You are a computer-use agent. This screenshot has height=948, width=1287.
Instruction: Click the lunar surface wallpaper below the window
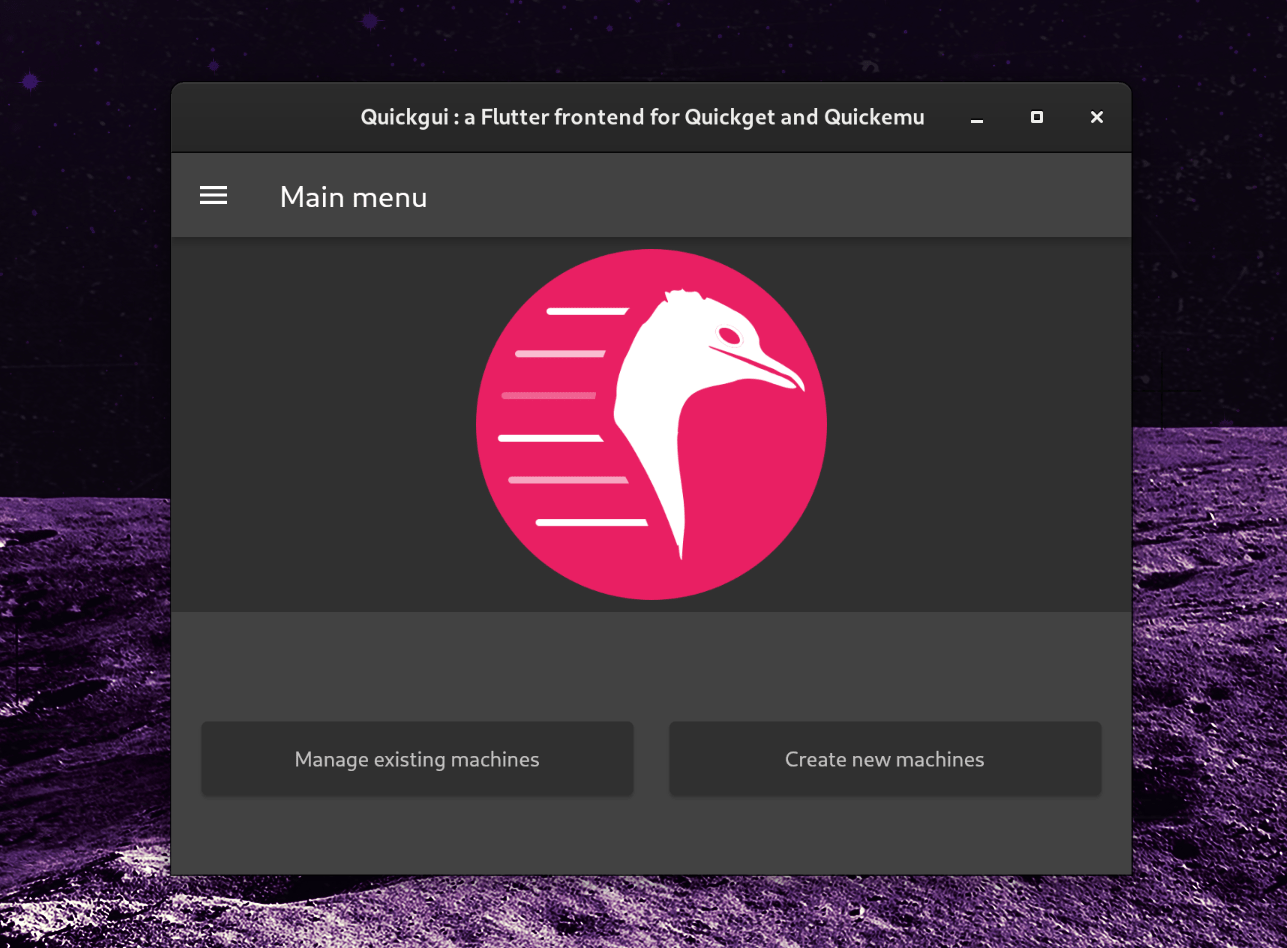click(640, 912)
